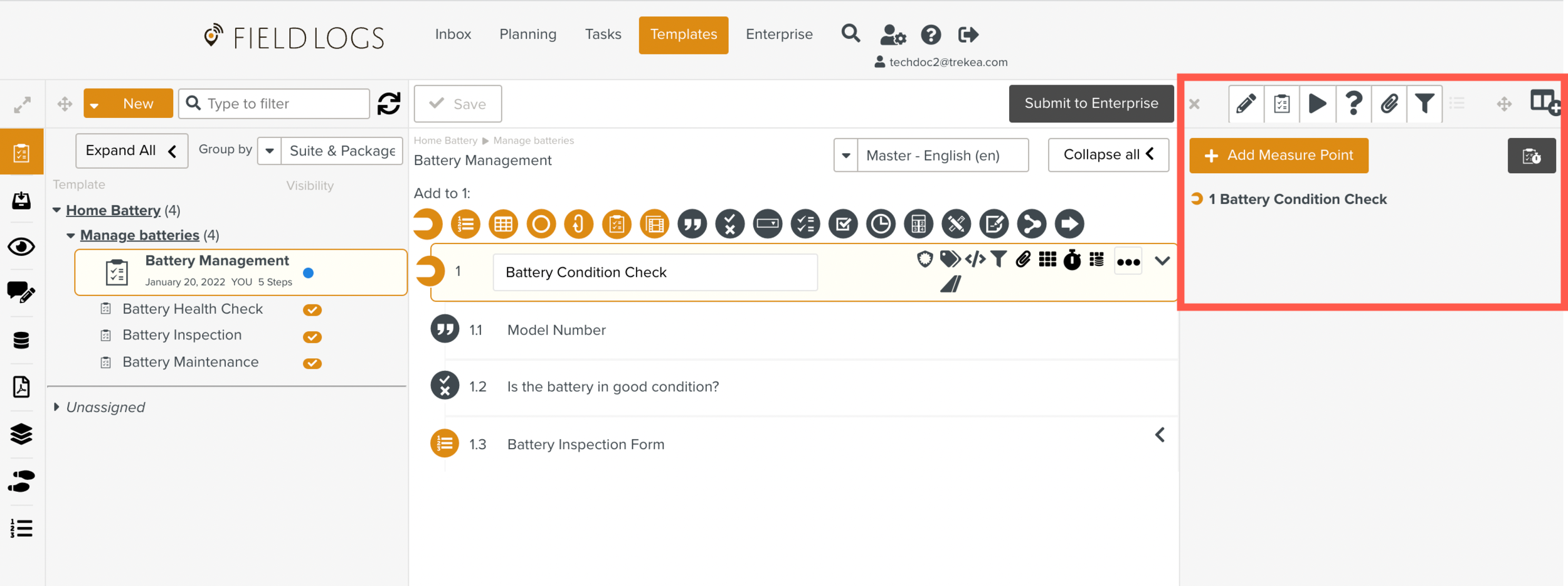Click Submit to Enterprise button

1091,104
